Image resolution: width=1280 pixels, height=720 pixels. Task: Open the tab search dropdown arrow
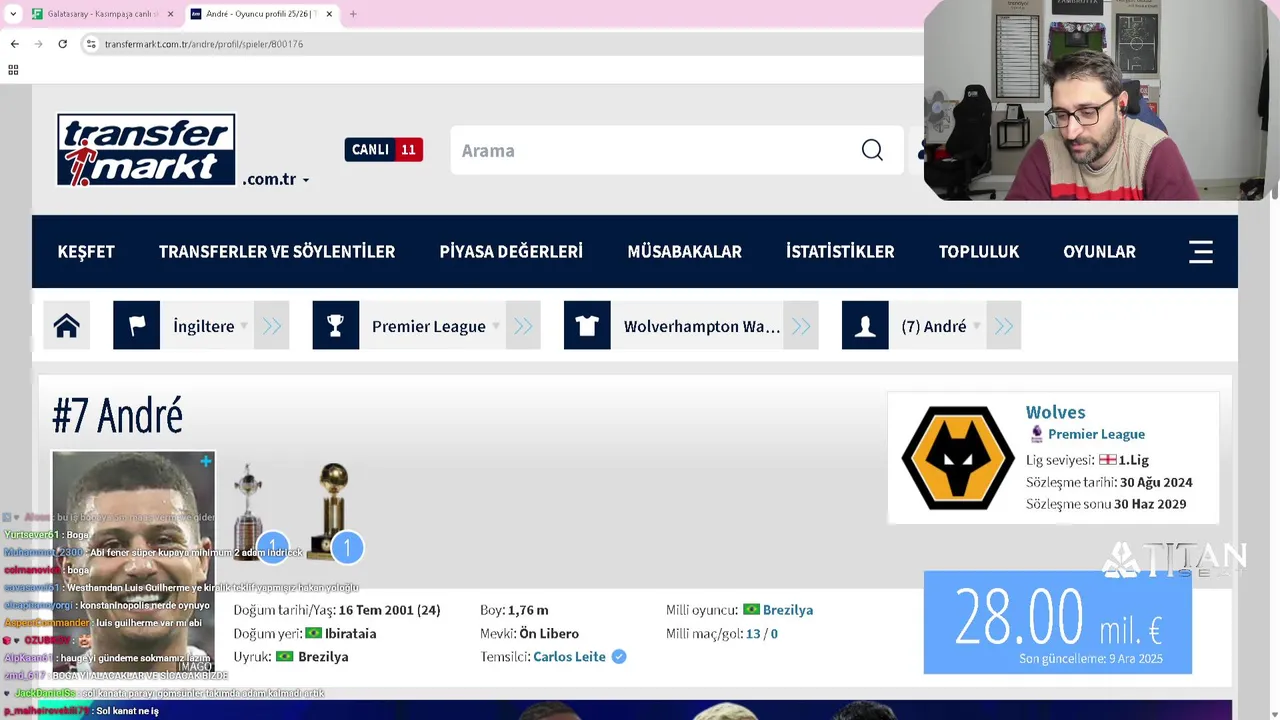(12, 14)
